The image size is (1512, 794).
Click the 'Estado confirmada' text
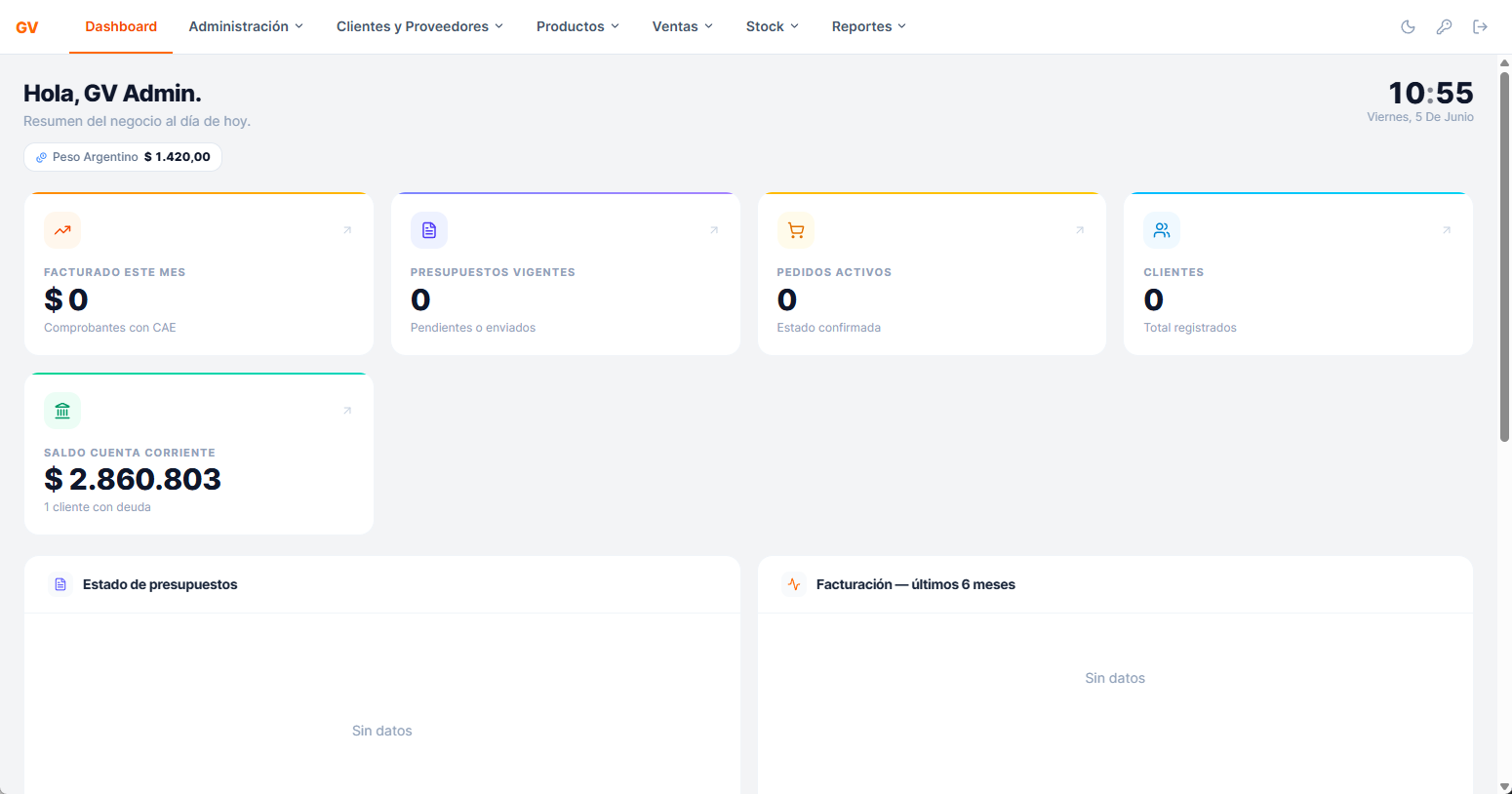click(829, 328)
